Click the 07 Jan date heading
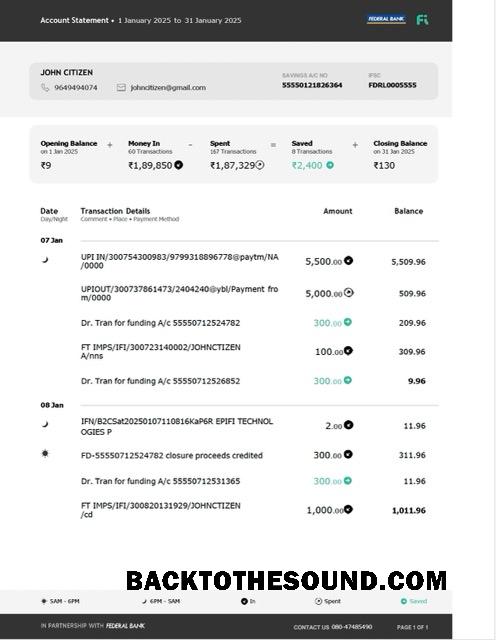Image resolution: width=496 pixels, height=640 pixels. [52, 240]
